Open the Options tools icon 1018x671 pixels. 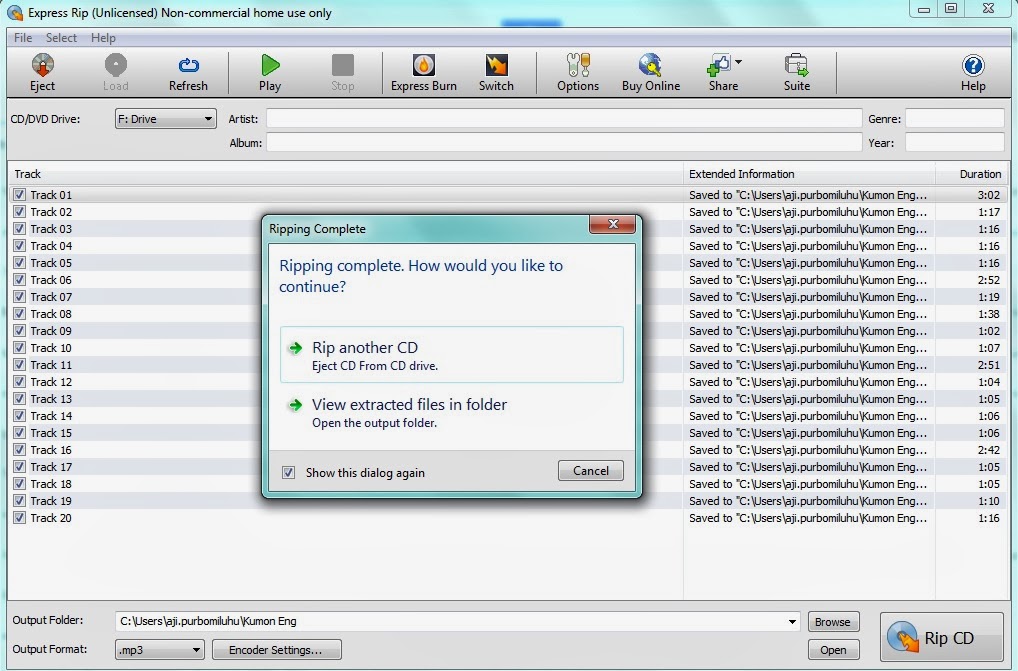(x=578, y=66)
